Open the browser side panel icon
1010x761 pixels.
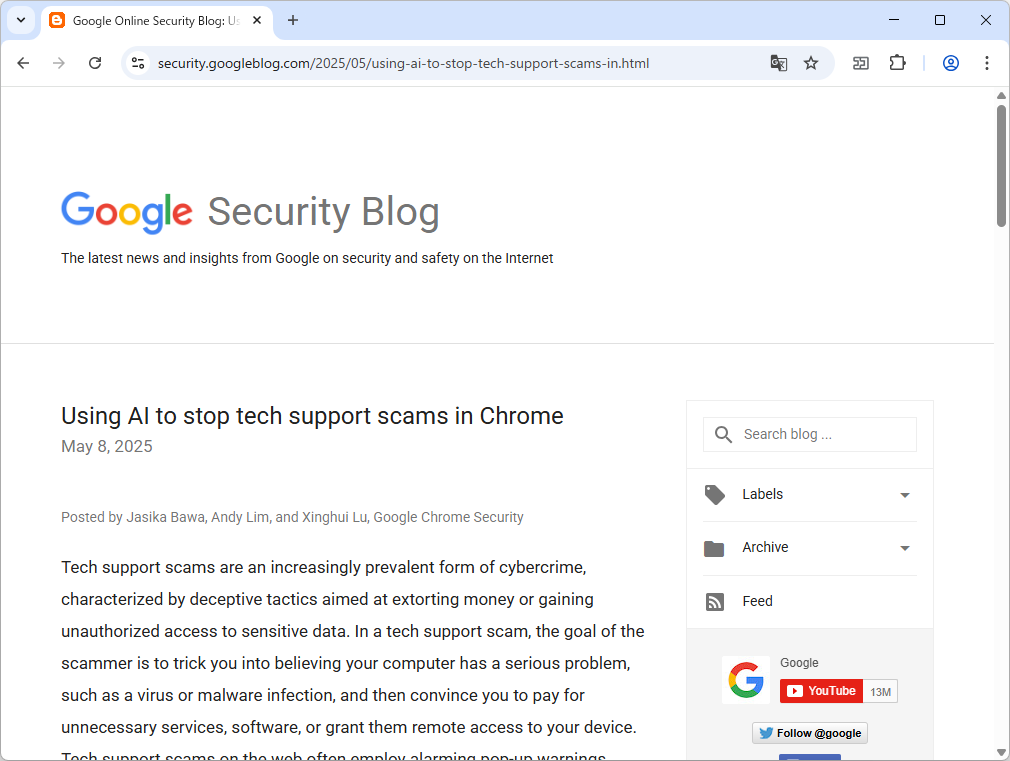click(x=860, y=62)
